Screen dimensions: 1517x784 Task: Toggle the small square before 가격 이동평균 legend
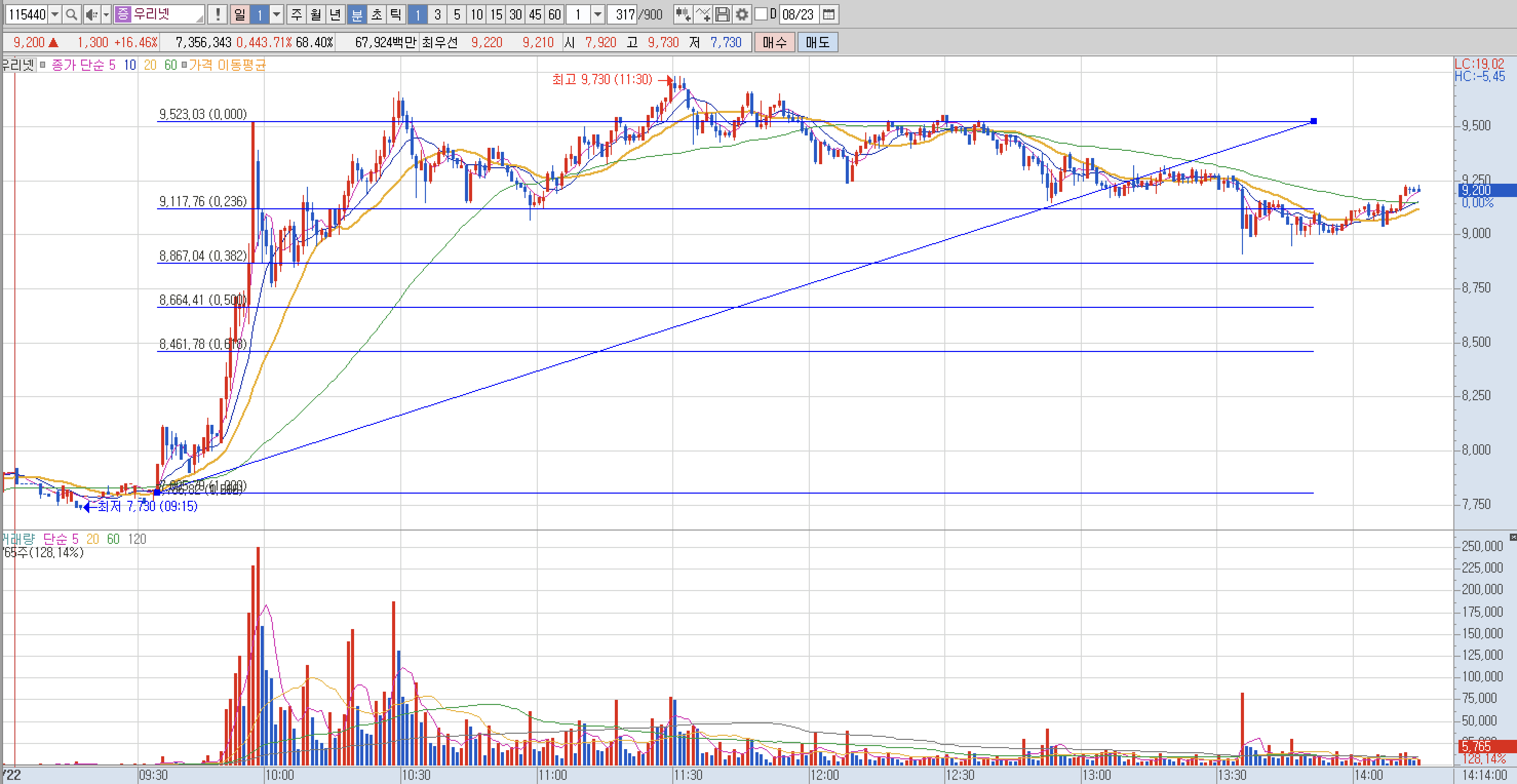click(x=184, y=65)
